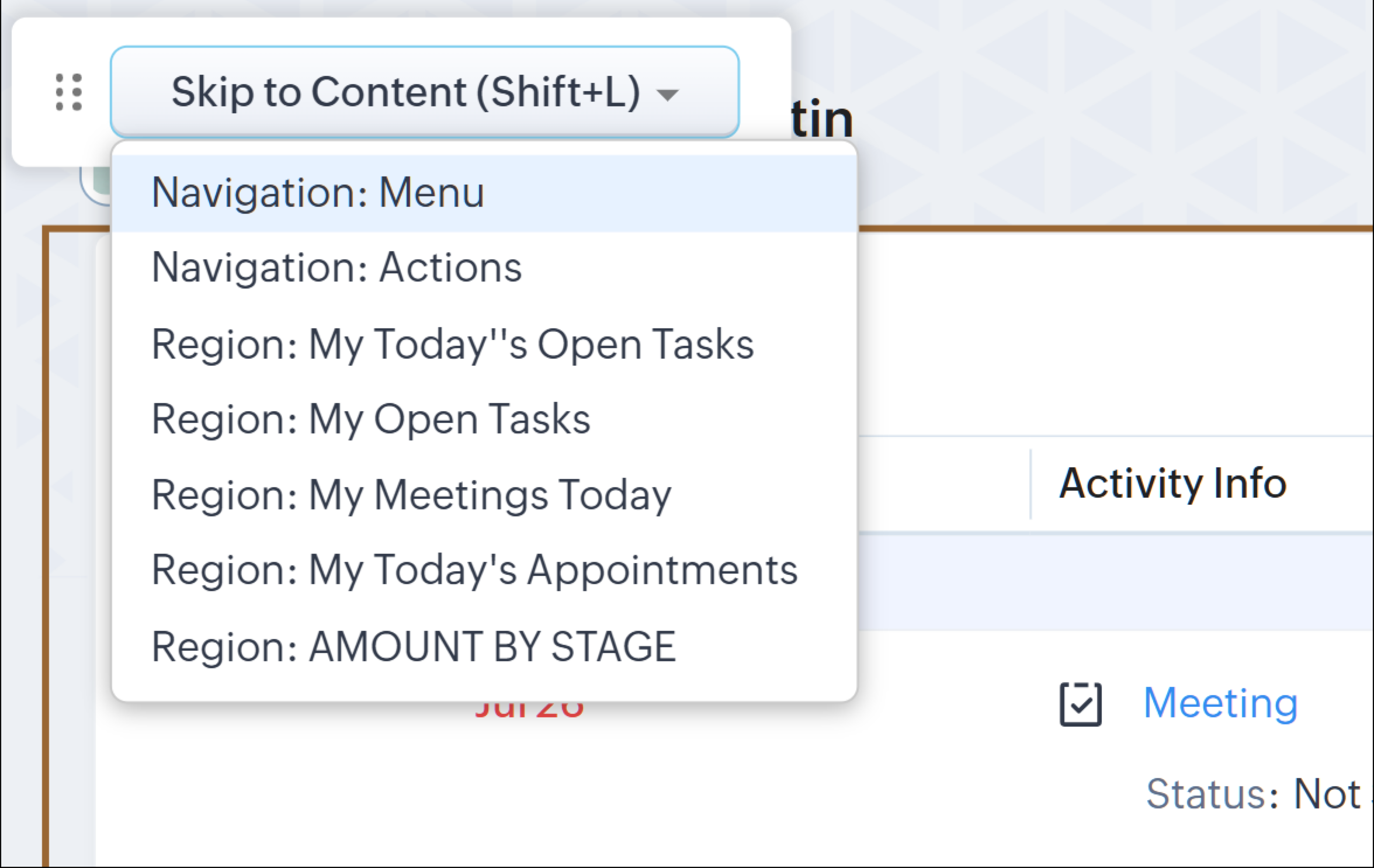Click the Activity Info column header

(x=1172, y=484)
